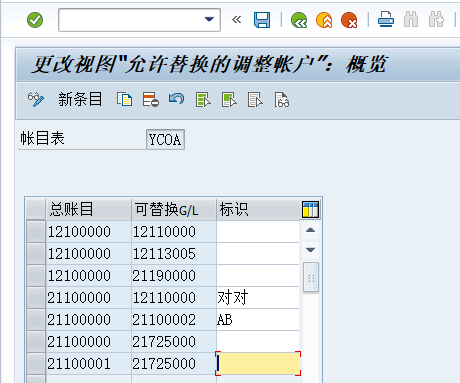Image resolution: width=460 pixels, height=383 pixels.
Task: Click the 新条目 button
Action: tap(80, 99)
